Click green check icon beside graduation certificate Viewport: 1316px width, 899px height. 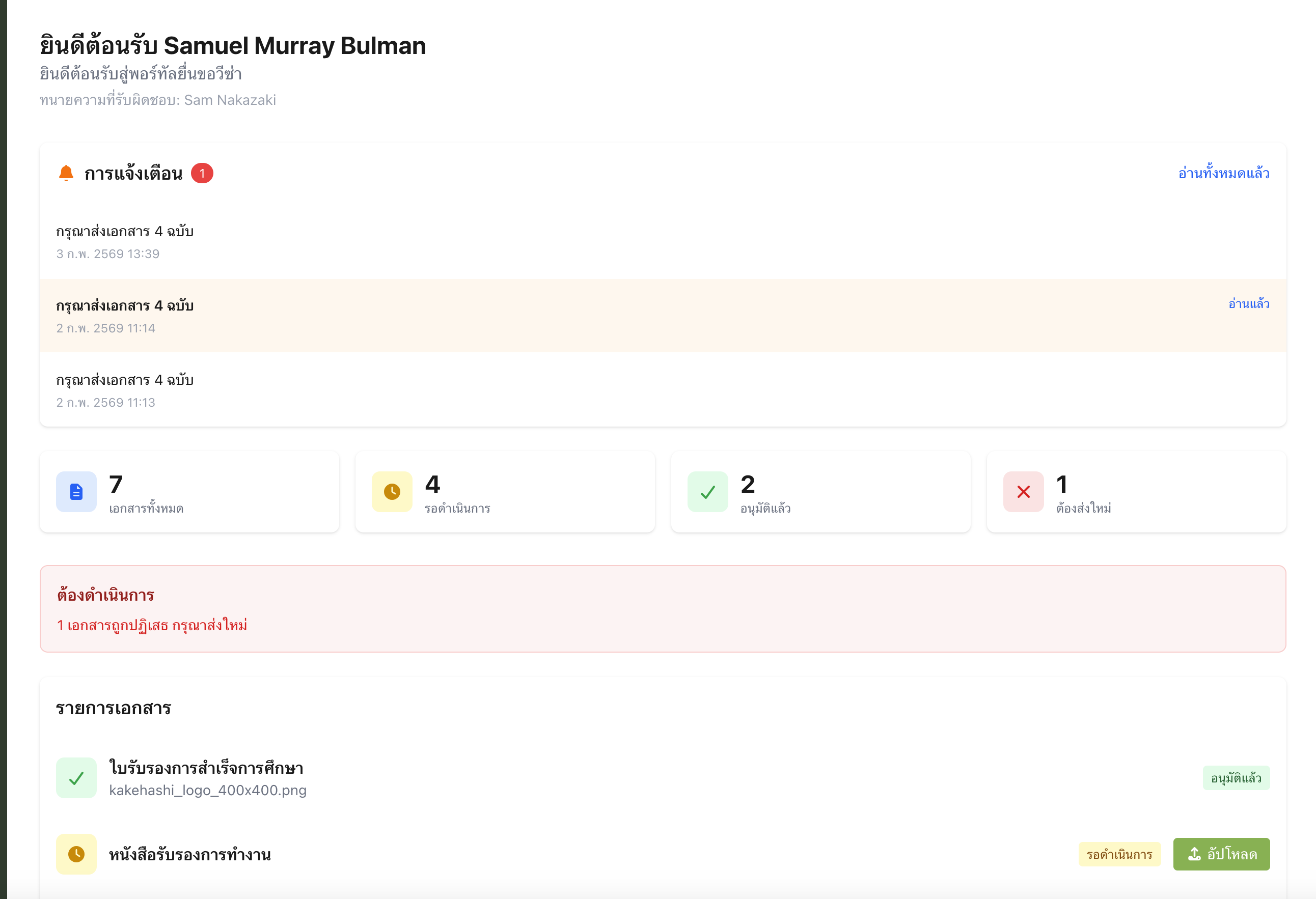coord(76,778)
